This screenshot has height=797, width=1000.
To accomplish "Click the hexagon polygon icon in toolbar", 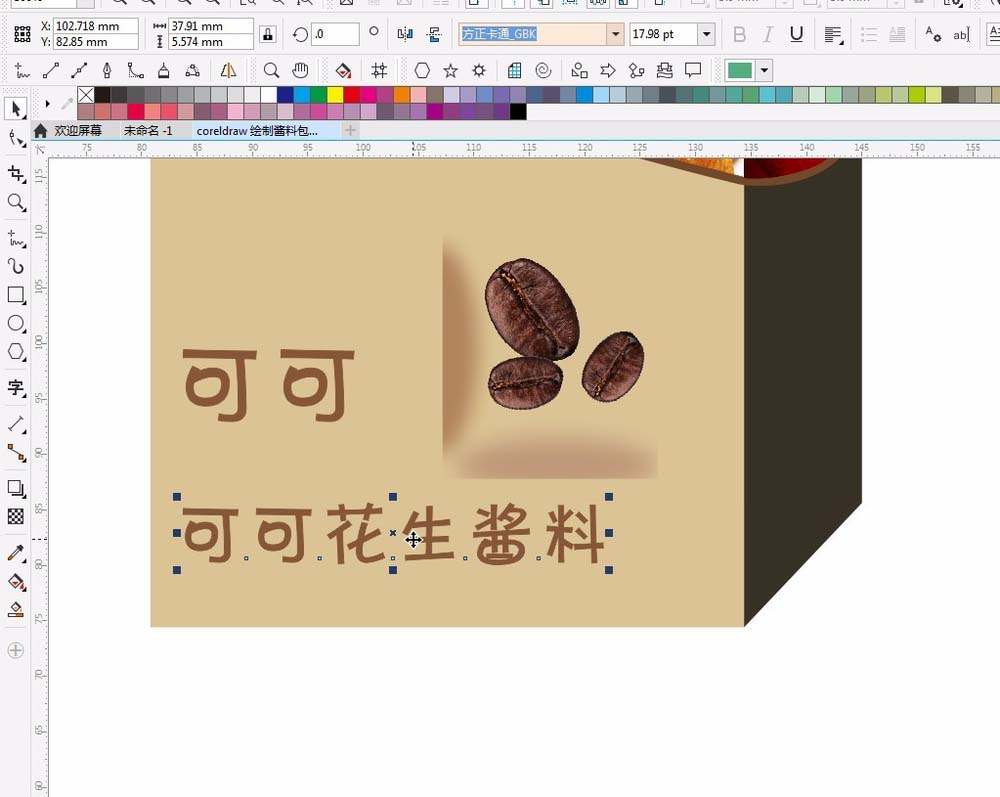I will click(422, 70).
